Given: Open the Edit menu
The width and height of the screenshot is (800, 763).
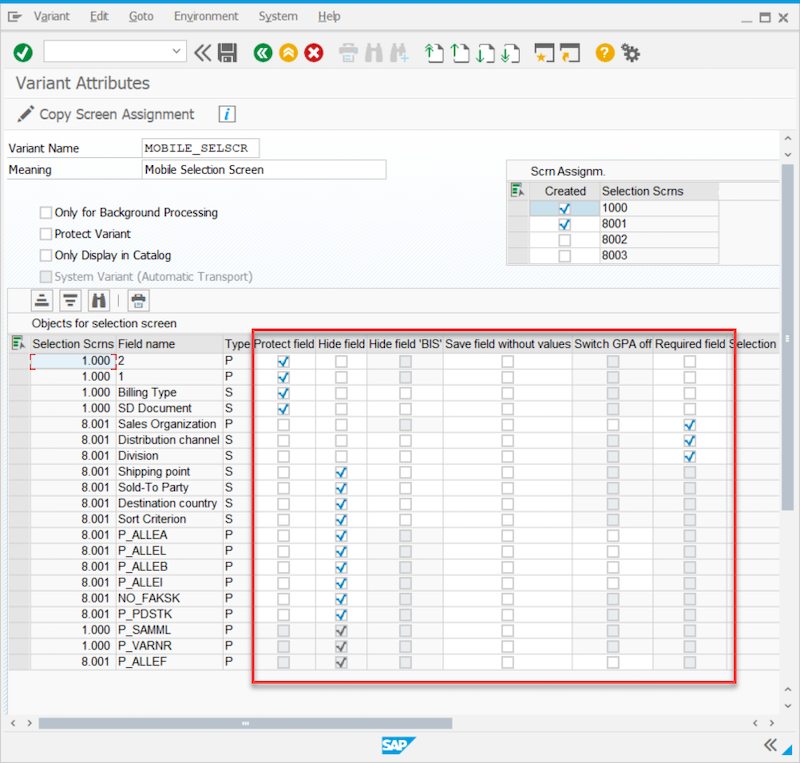Looking at the screenshot, I should coord(99,16).
